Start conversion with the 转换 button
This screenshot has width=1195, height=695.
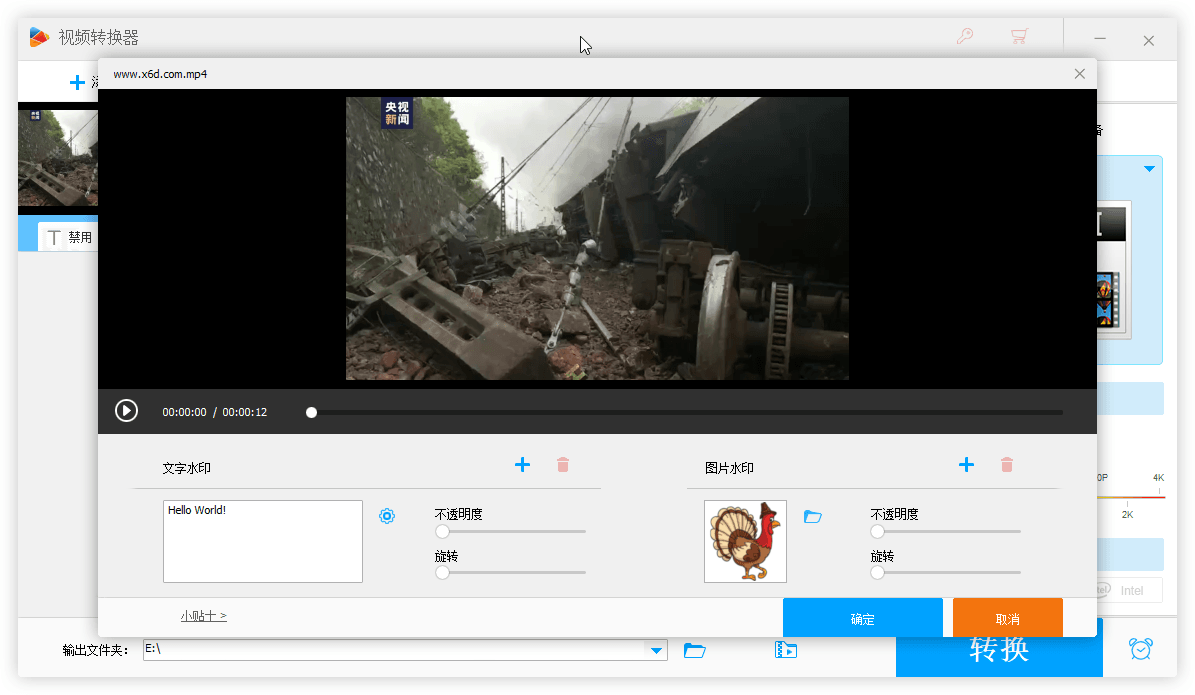(x=998, y=650)
